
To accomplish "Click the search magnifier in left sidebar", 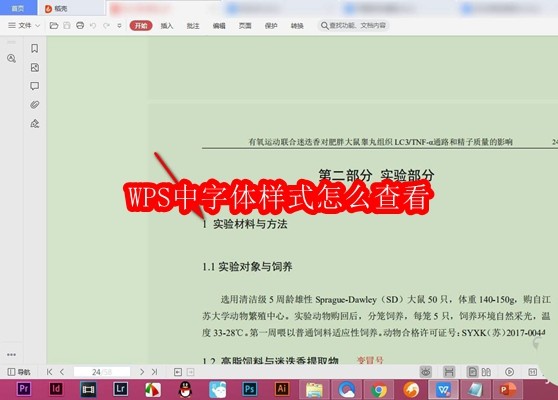I will tap(11, 58).
